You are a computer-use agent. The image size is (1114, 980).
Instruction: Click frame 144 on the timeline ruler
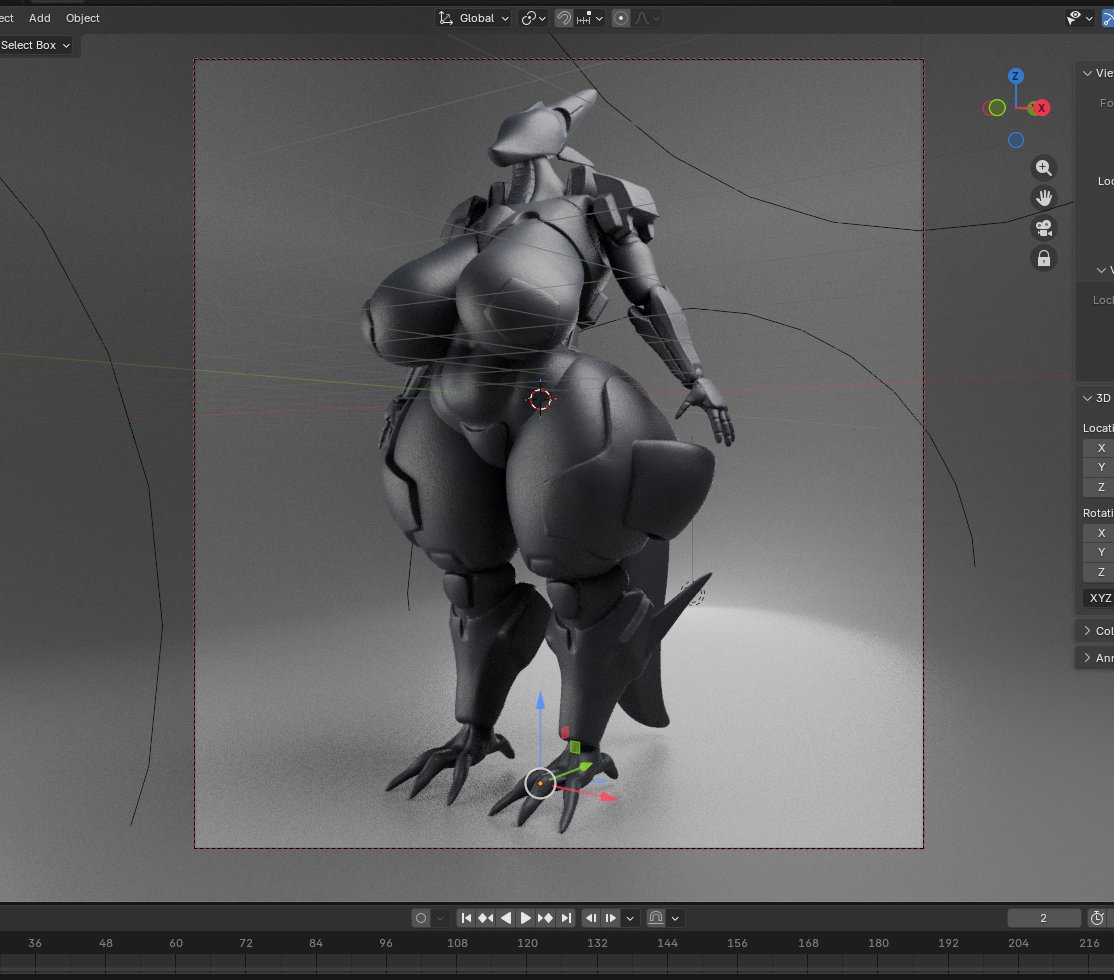[667, 943]
